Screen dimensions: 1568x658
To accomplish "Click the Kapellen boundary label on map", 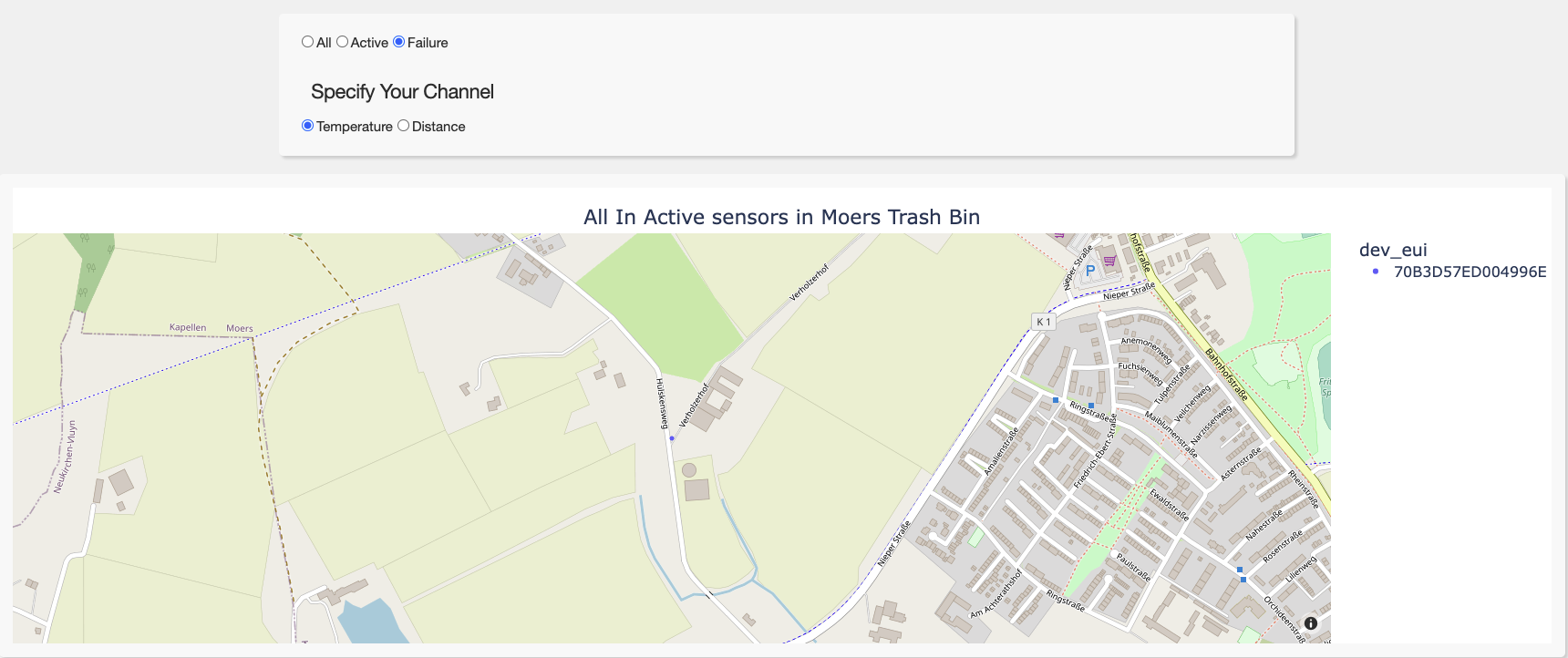I will pyautogui.click(x=188, y=327).
